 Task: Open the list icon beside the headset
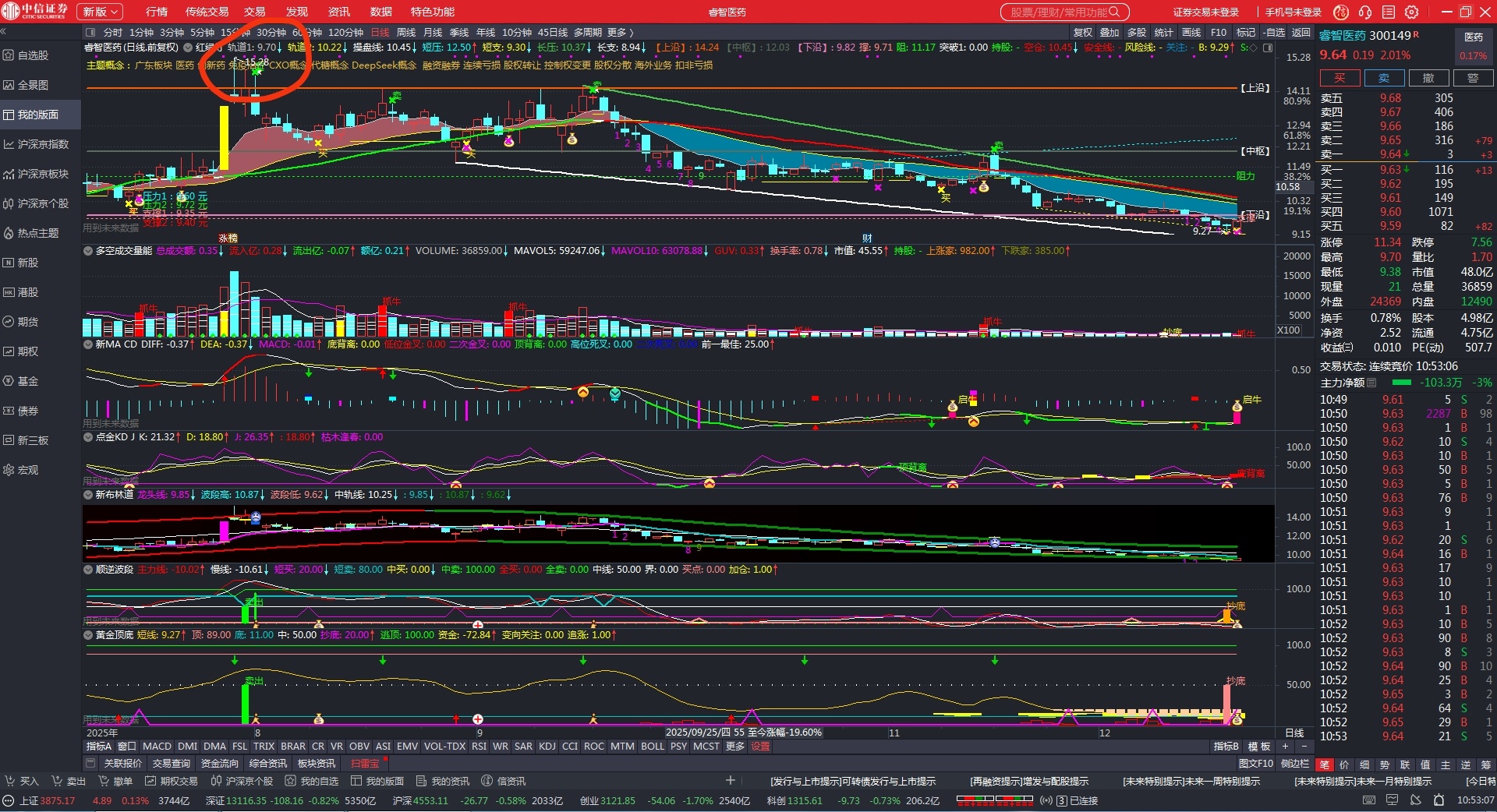[1388, 12]
